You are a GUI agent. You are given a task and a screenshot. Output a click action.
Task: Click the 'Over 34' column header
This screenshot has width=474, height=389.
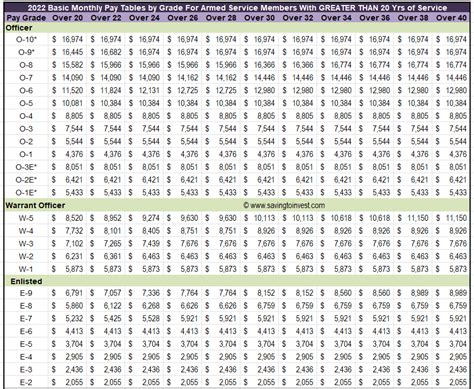coord(336,18)
